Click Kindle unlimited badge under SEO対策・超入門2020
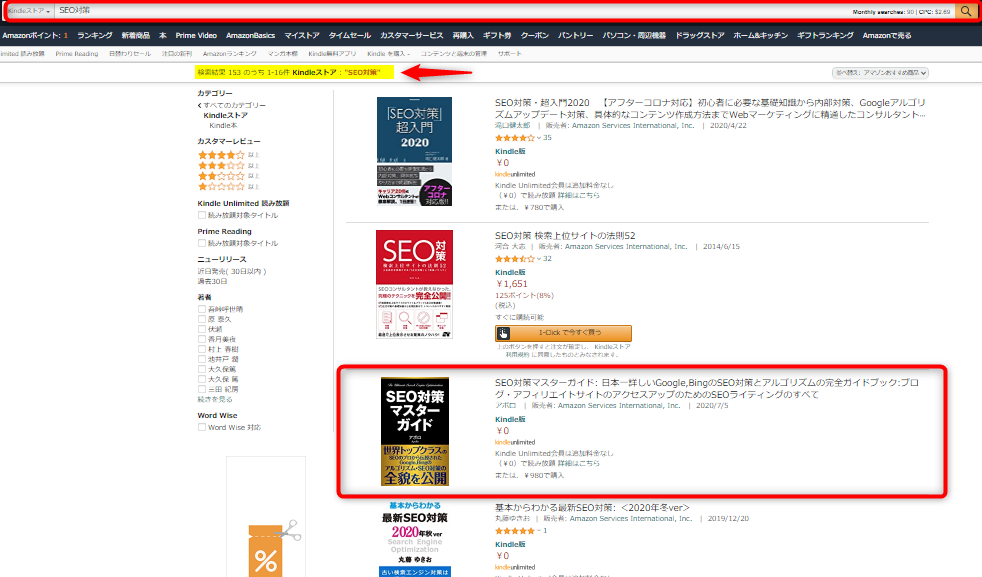This screenshot has width=982, height=577. [515, 174]
